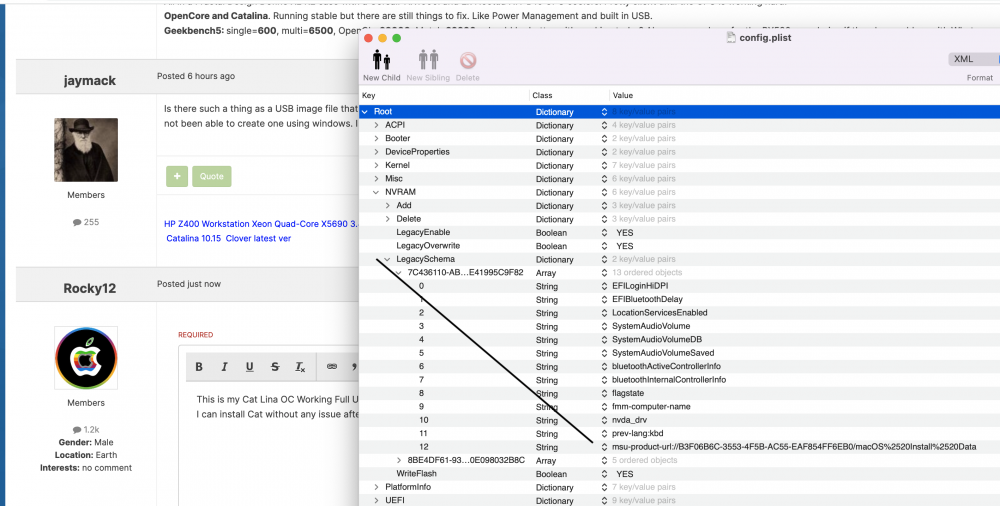Collapse the Root dictionary chevron

365,112
